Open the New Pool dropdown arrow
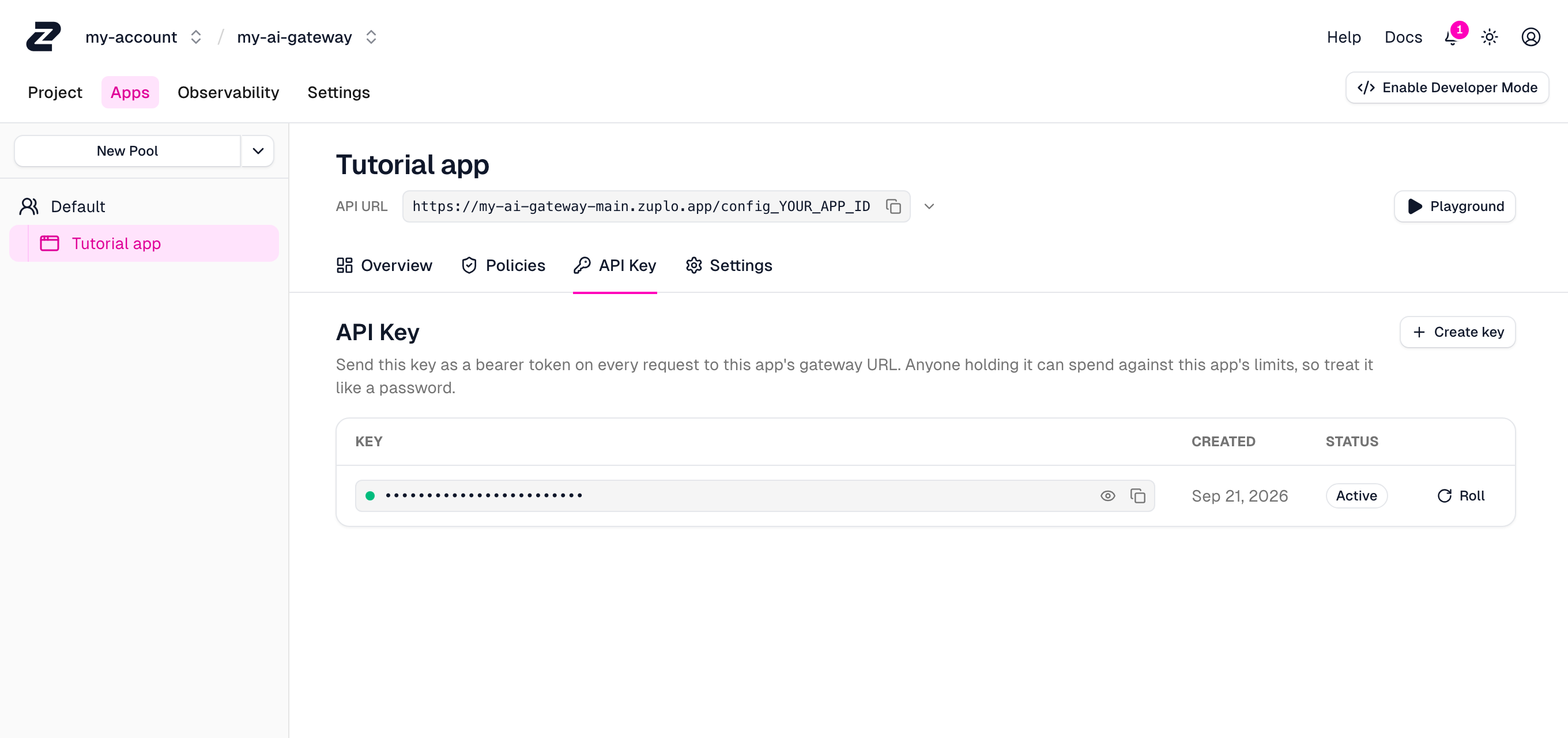Image resolution: width=1568 pixels, height=738 pixels. pyautogui.click(x=258, y=151)
